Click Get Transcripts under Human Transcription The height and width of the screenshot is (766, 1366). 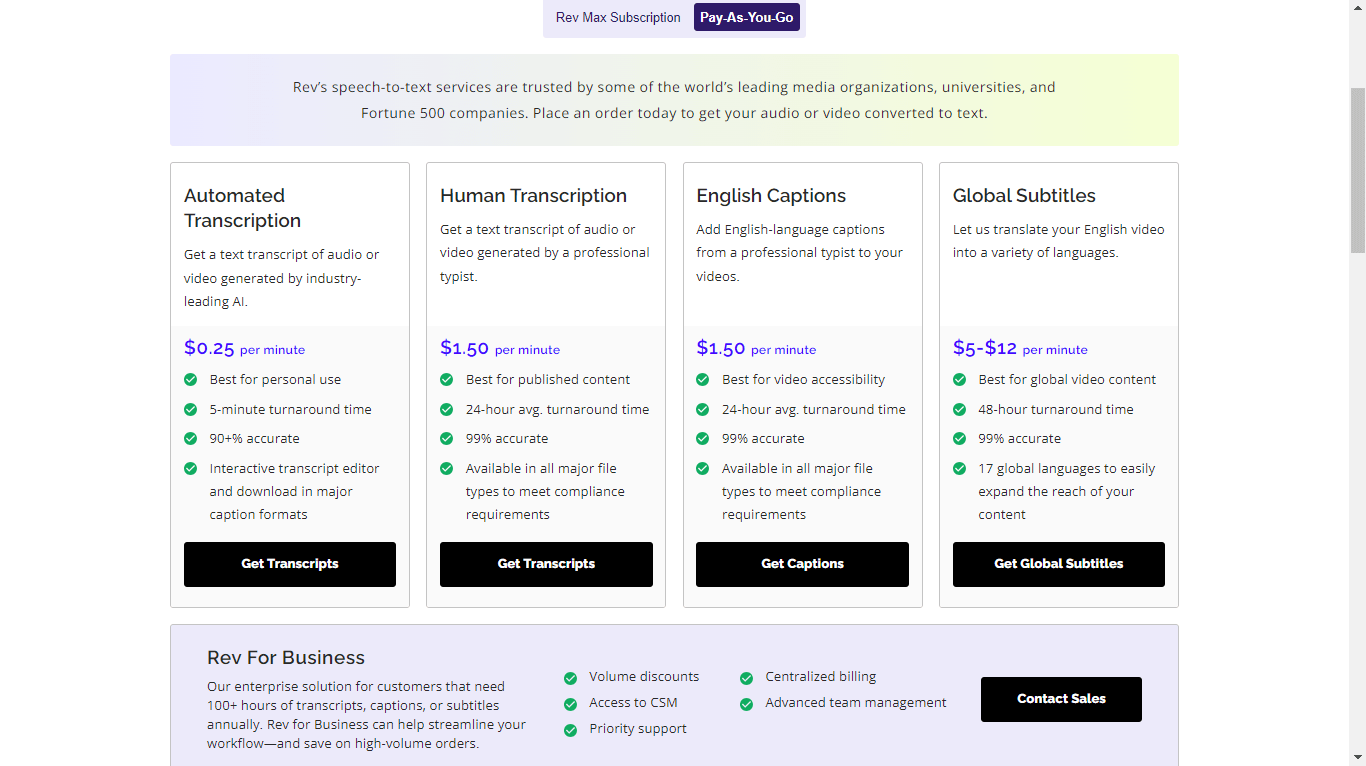point(546,564)
